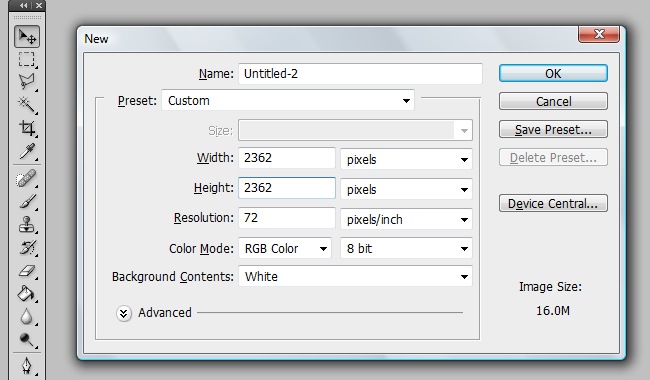This screenshot has height=380, width=650.
Task: Click the Height value field
Action: [287, 188]
